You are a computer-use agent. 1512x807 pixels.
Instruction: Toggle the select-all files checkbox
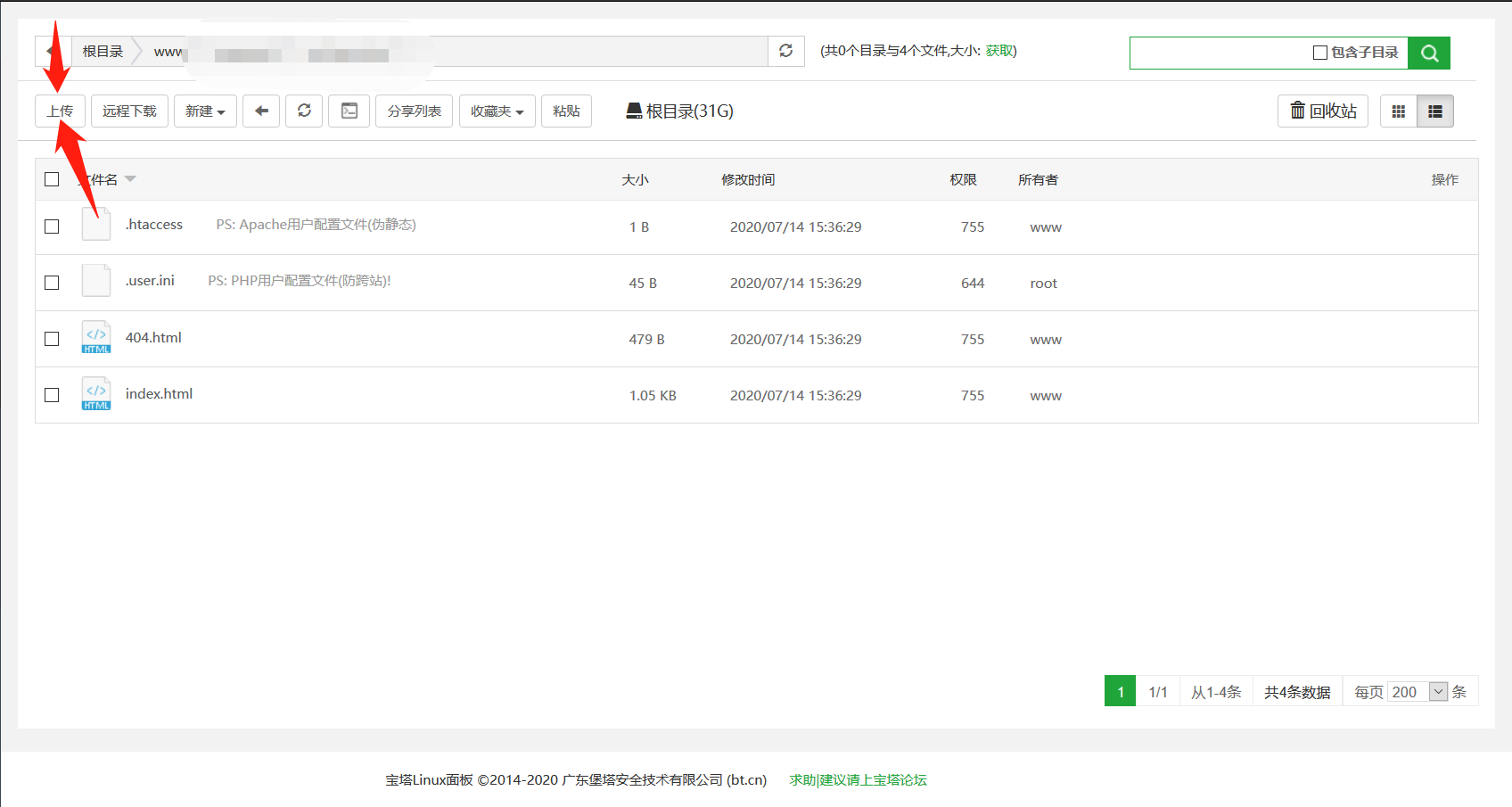52,179
